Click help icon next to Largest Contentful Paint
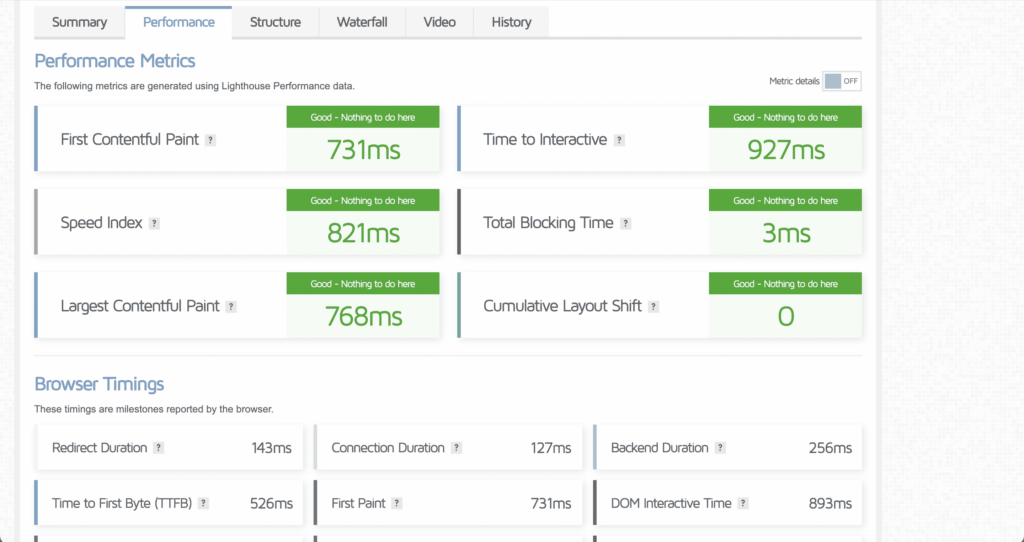The image size is (1024, 542). pyautogui.click(x=231, y=307)
